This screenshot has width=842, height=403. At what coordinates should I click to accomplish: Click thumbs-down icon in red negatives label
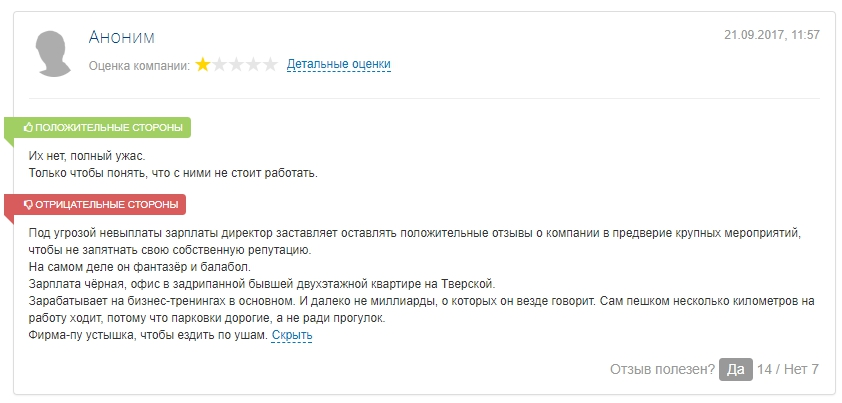(x=28, y=205)
